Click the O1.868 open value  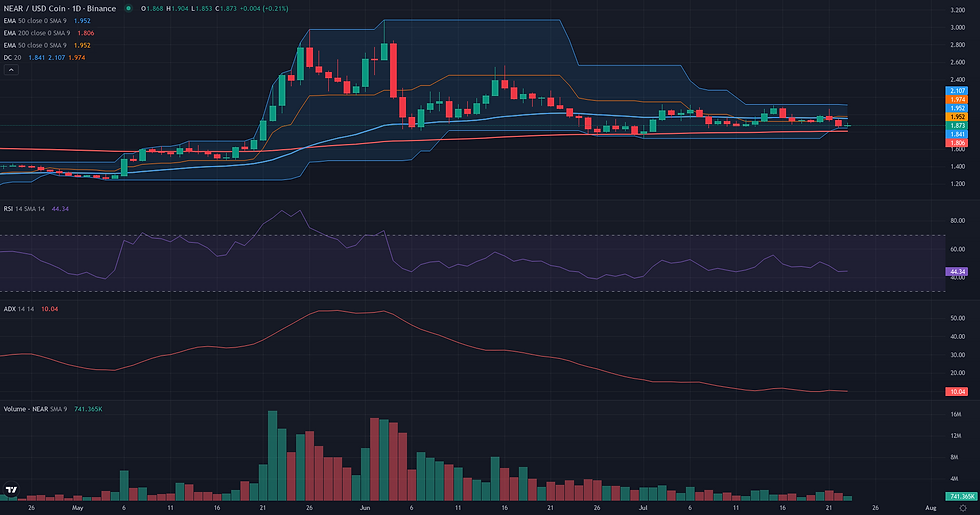click(x=152, y=9)
